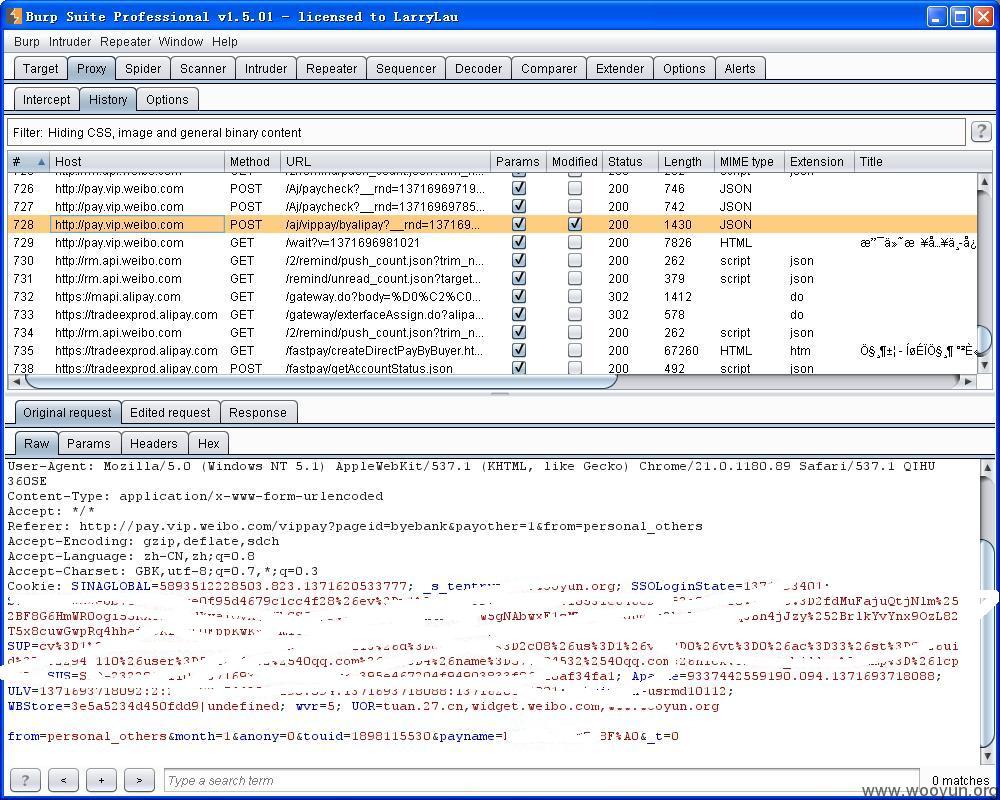Open the Alerts tab
This screenshot has height=800, width=1000.
click(740, 68)
